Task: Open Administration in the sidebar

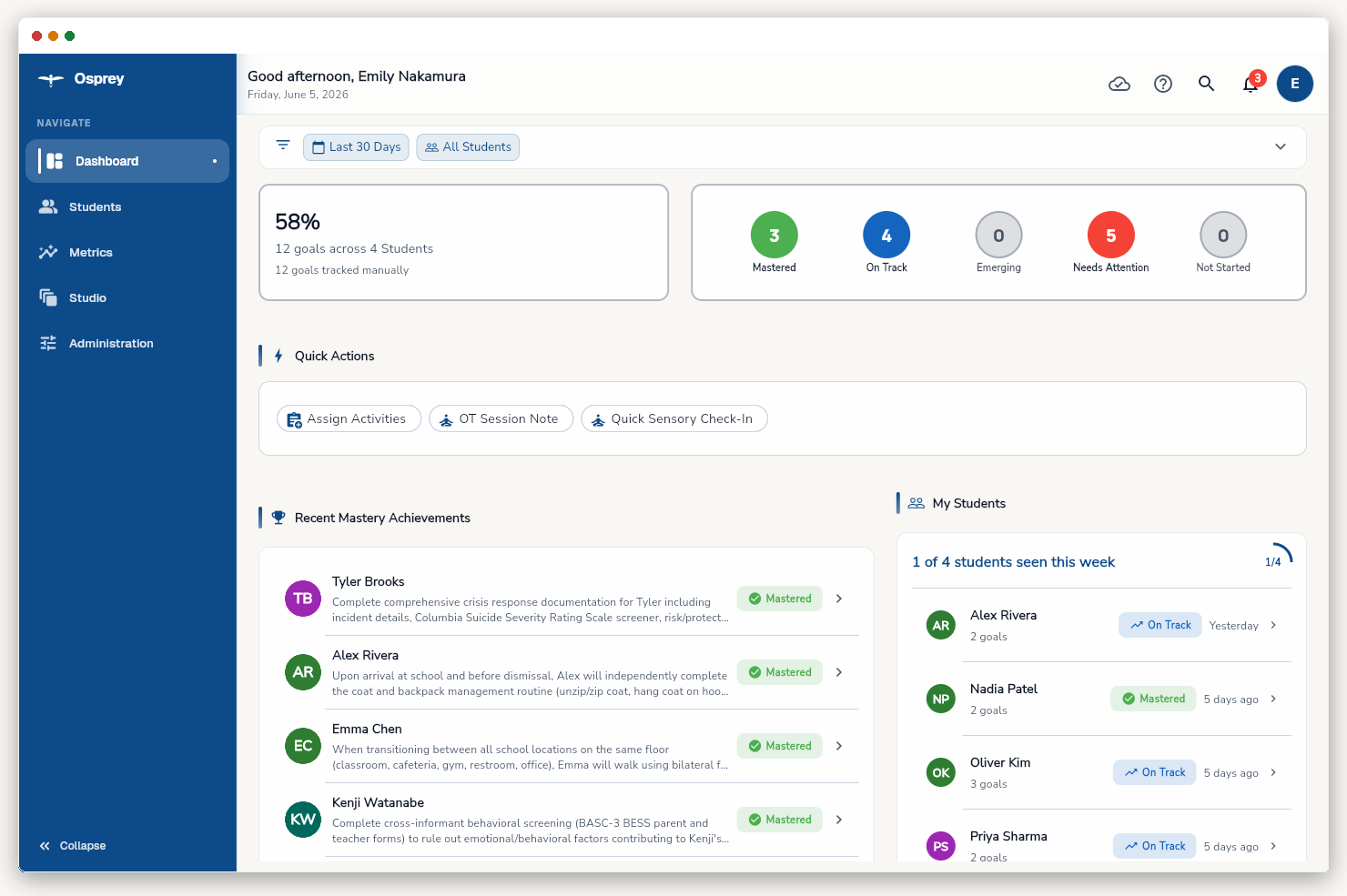Action: point(127,343)
